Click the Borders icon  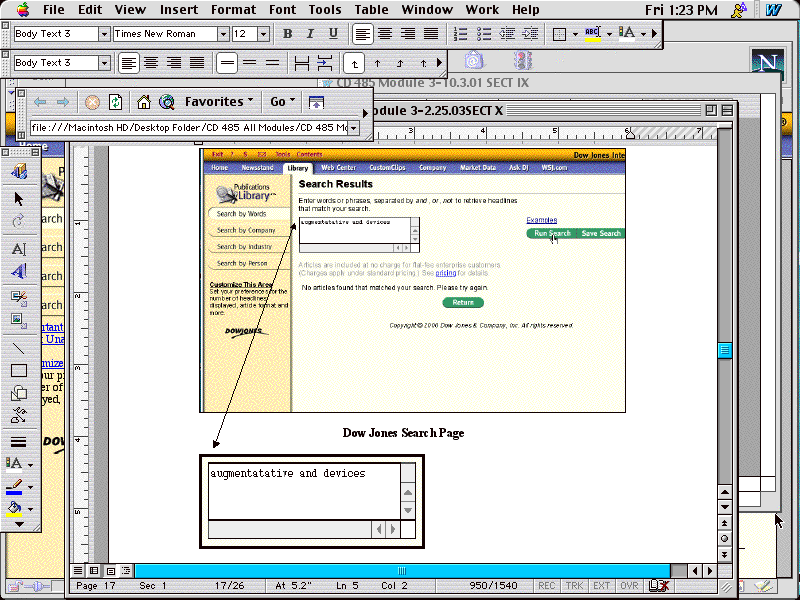pos(560,34)
